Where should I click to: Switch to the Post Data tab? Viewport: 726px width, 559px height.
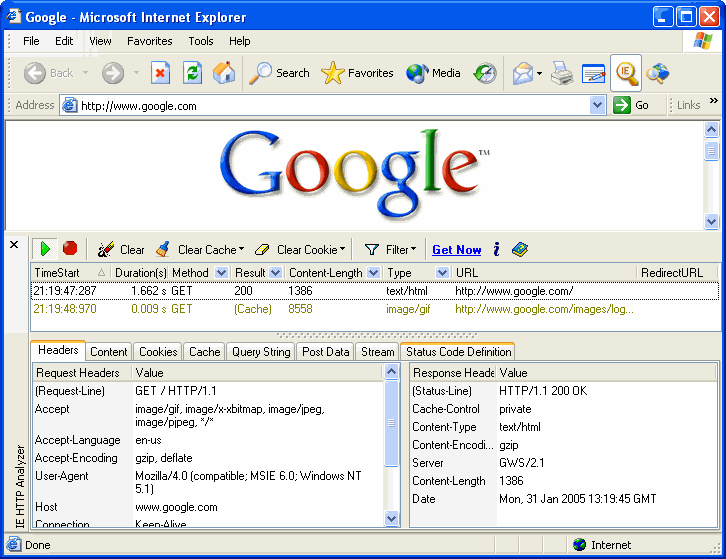(x=325, y=352)
